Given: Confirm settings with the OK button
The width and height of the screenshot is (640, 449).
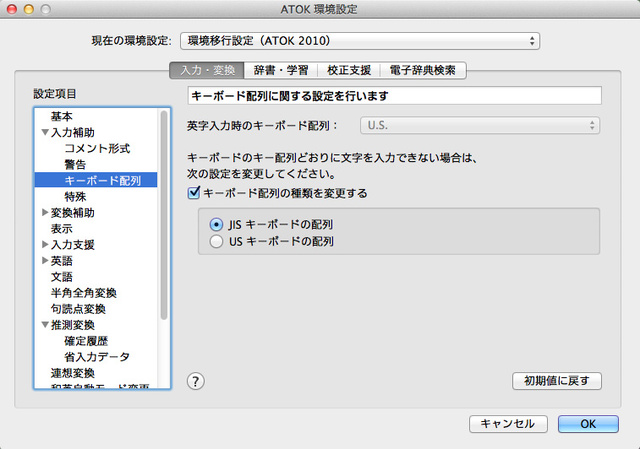Looking at the screenshot, I should click(588, 424).
